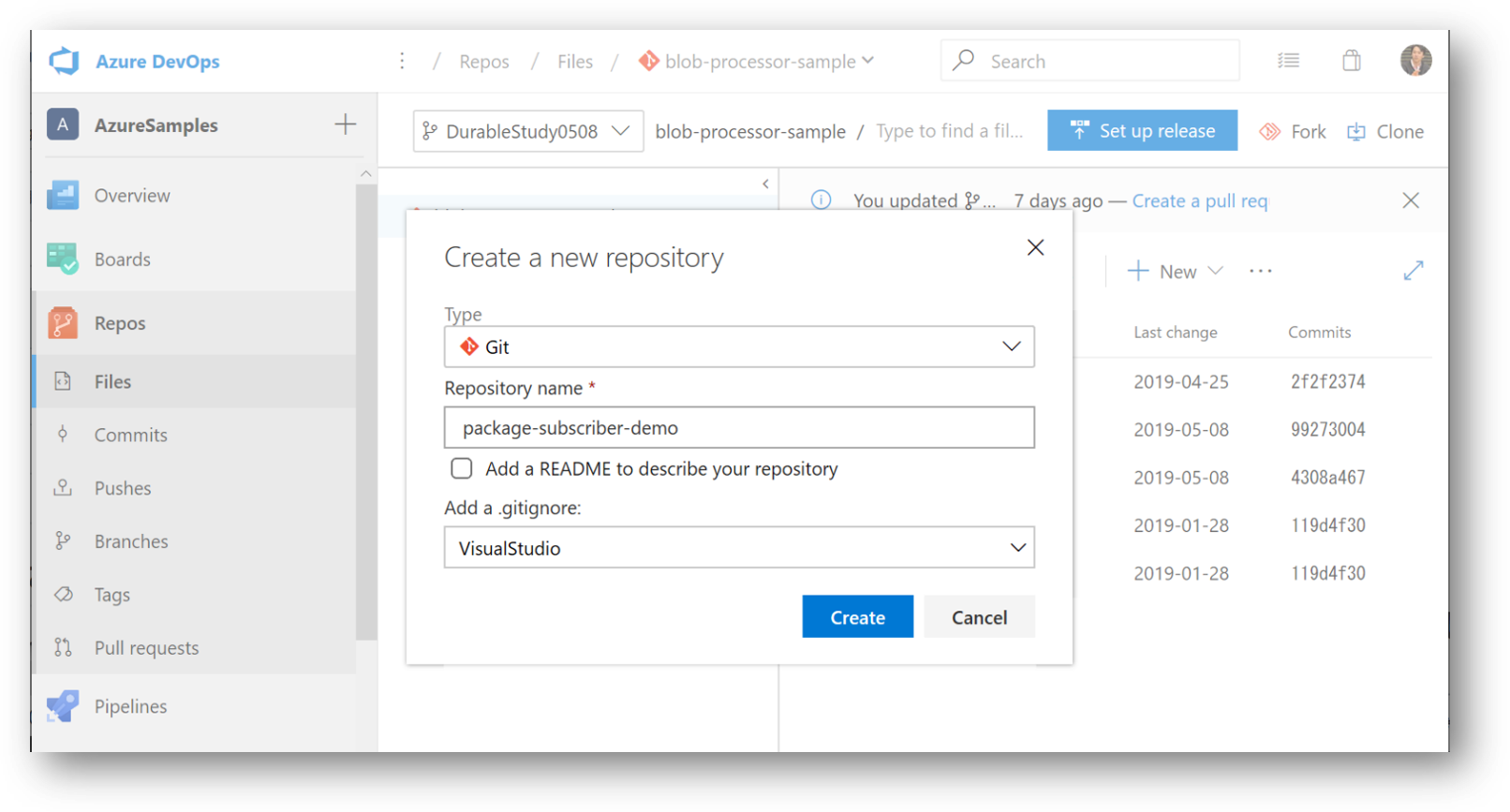Click the search magnifier icon
The height and width of the screenshot is (812, 1510).
coord(964,61)
